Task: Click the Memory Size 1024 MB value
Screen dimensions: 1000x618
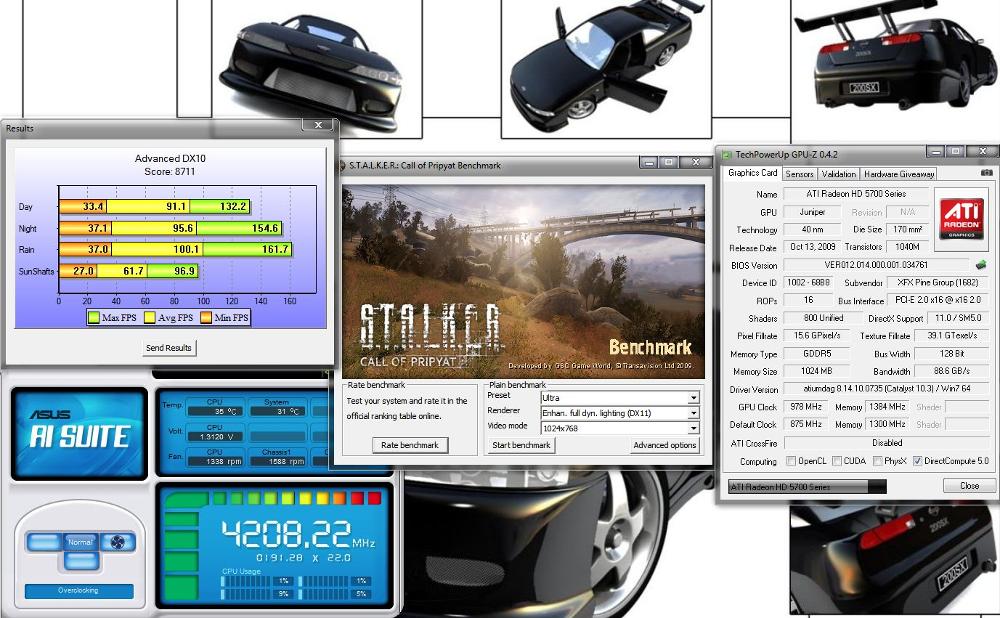Action: point(817,371)
